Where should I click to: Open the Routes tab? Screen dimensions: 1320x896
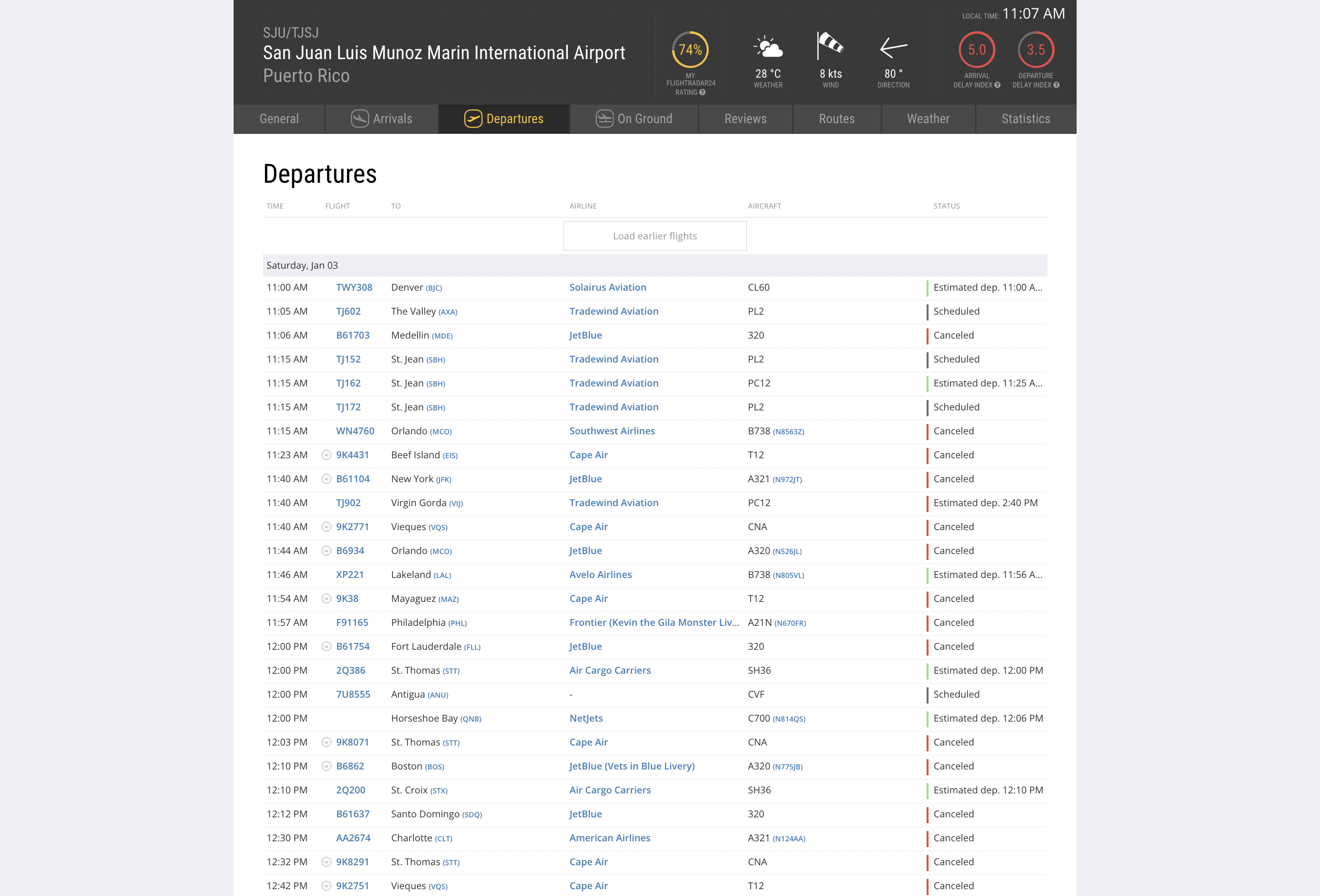pyautogui.click(x=837, y=119)
